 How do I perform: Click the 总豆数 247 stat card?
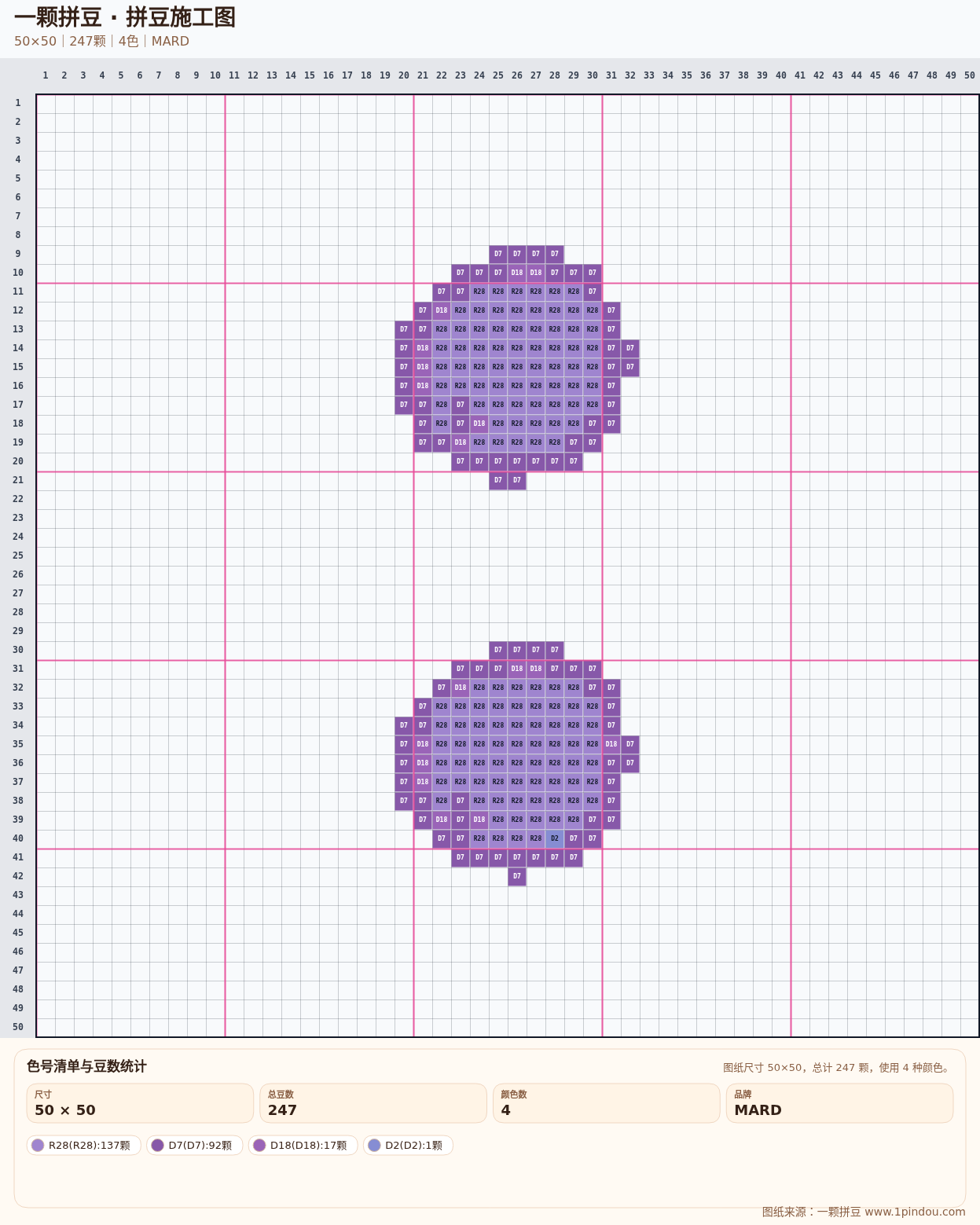[x=373, y=1103]
